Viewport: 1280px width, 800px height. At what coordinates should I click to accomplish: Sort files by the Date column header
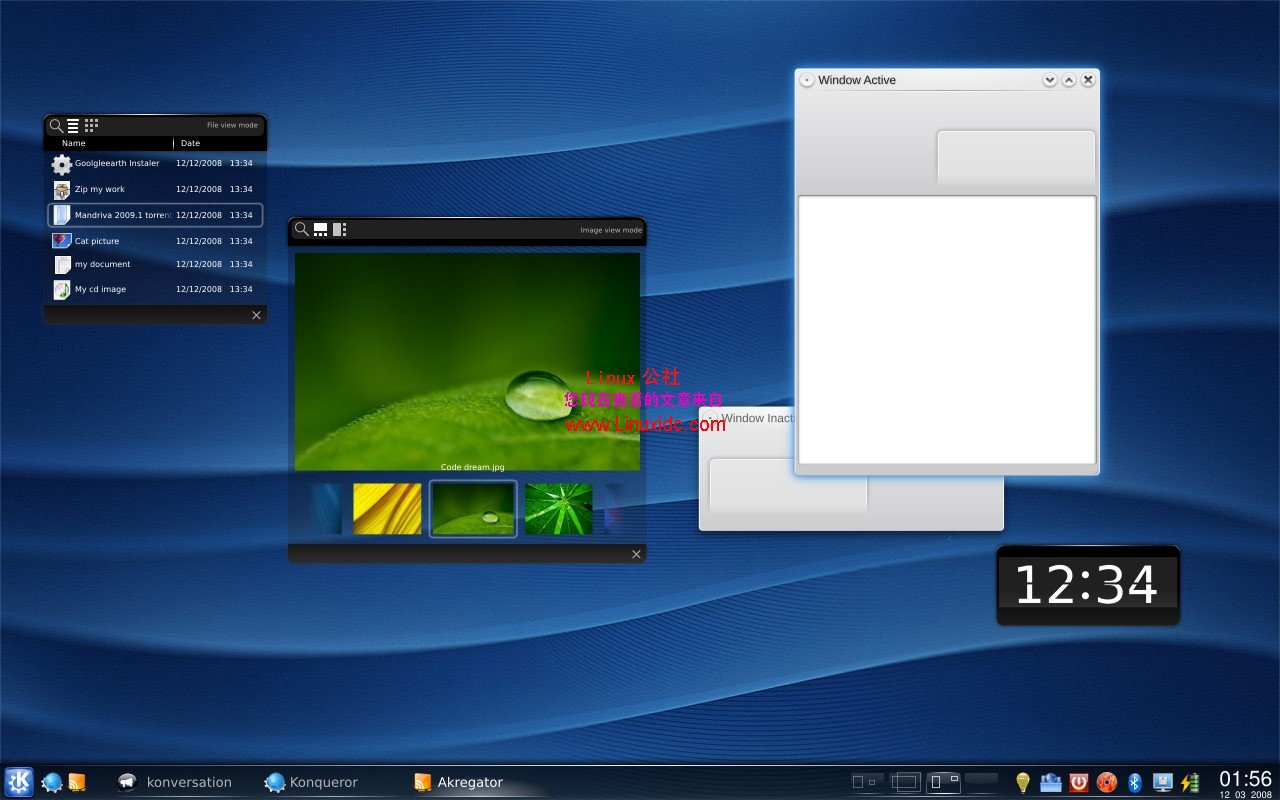(x=190, y=143)
